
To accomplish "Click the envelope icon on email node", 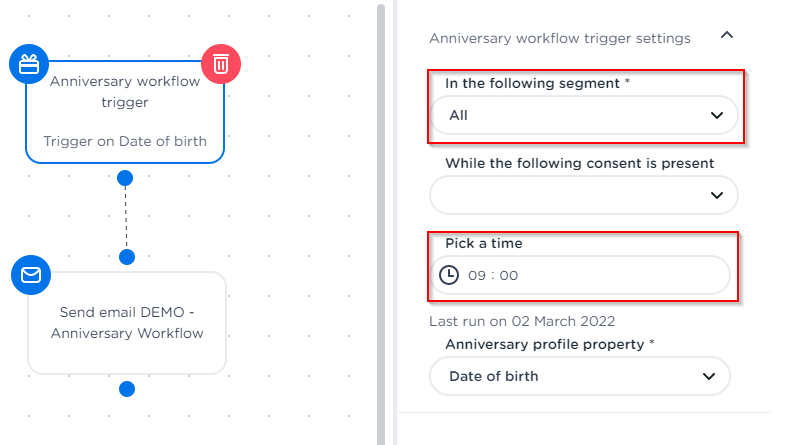I will pos(30,275).
